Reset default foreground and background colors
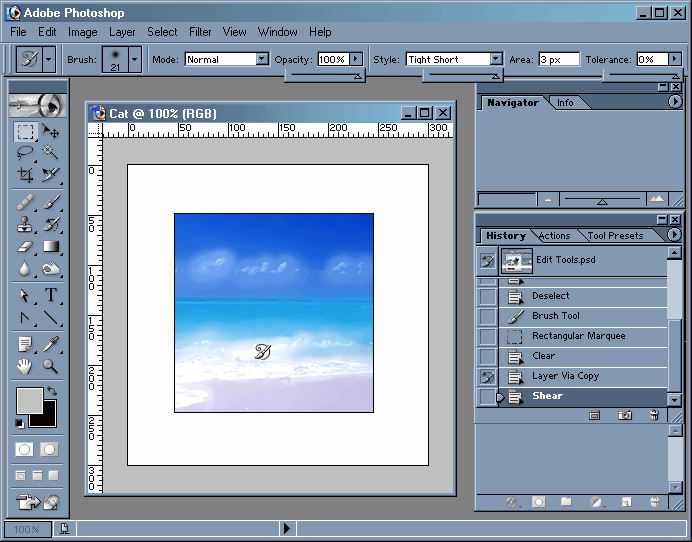This screenshot has height=542, width=692. (19, 424)
